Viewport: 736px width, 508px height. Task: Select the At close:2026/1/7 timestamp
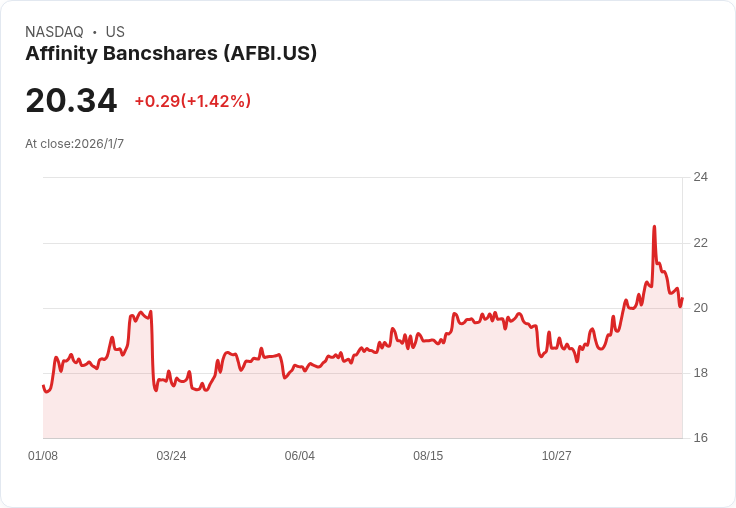pos(74,144)
